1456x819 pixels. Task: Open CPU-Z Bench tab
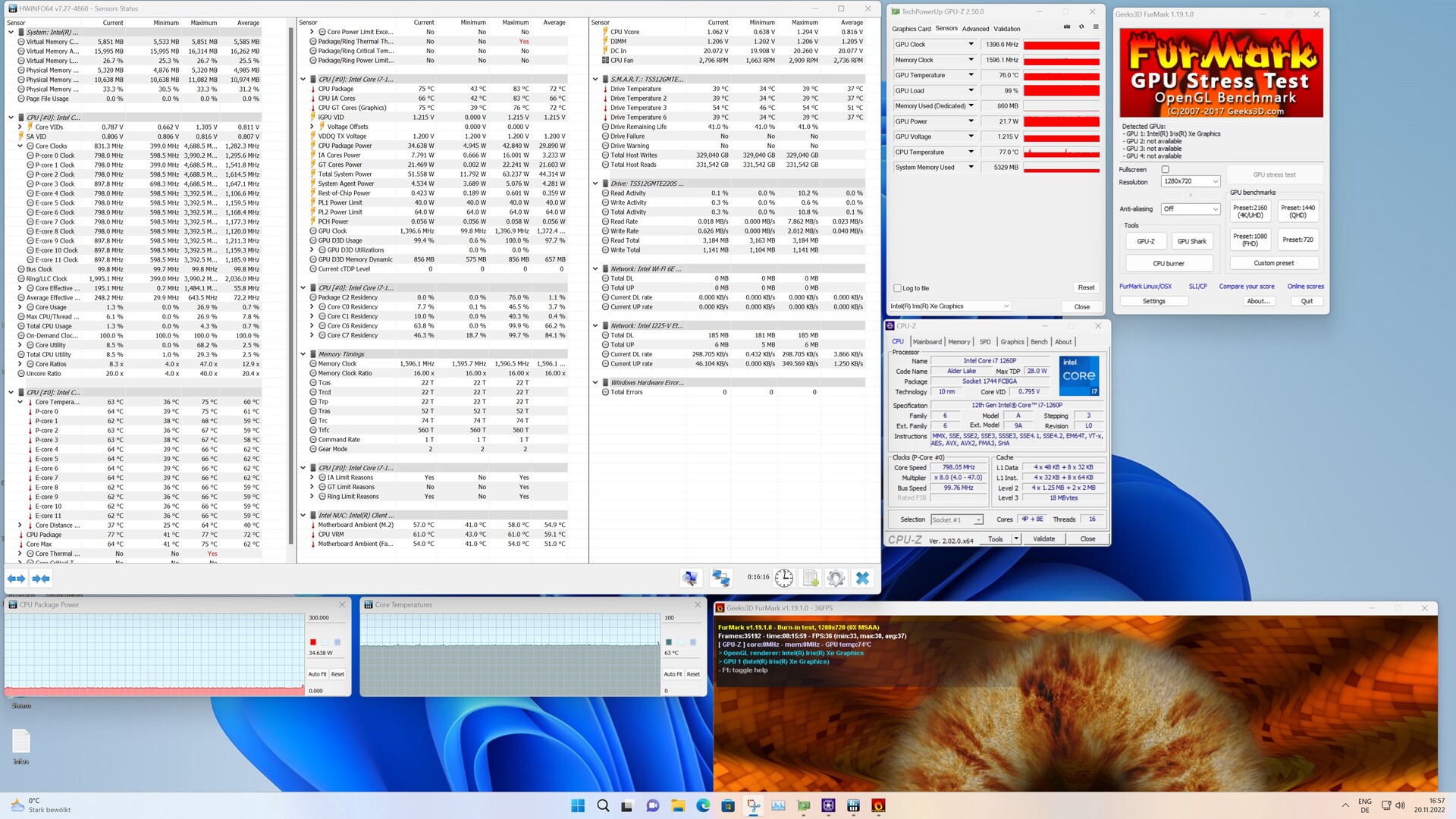(1039, 342)
